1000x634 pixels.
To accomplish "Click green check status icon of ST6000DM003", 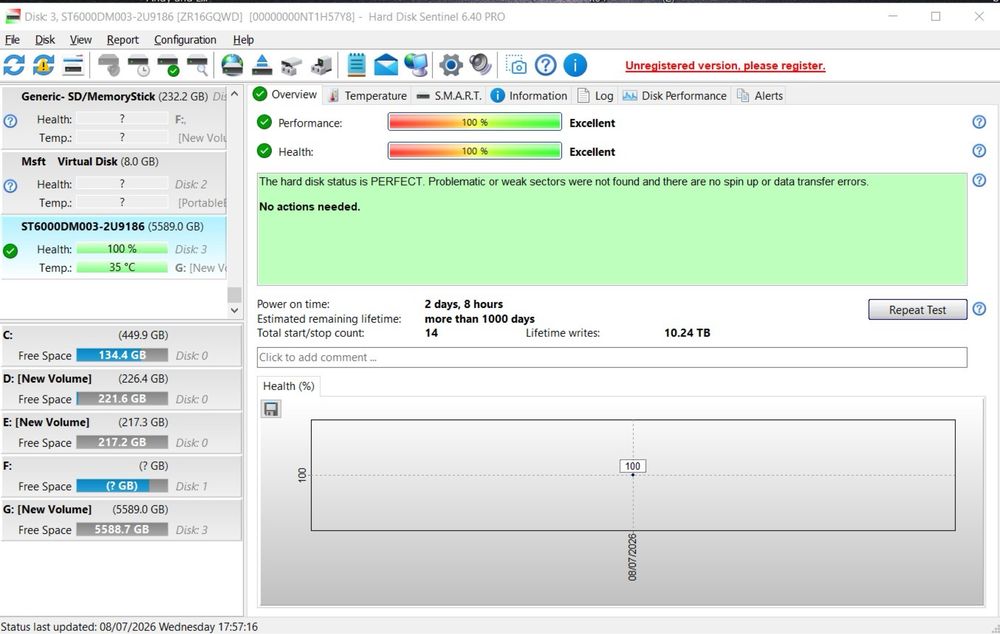I will click(10, 251).
